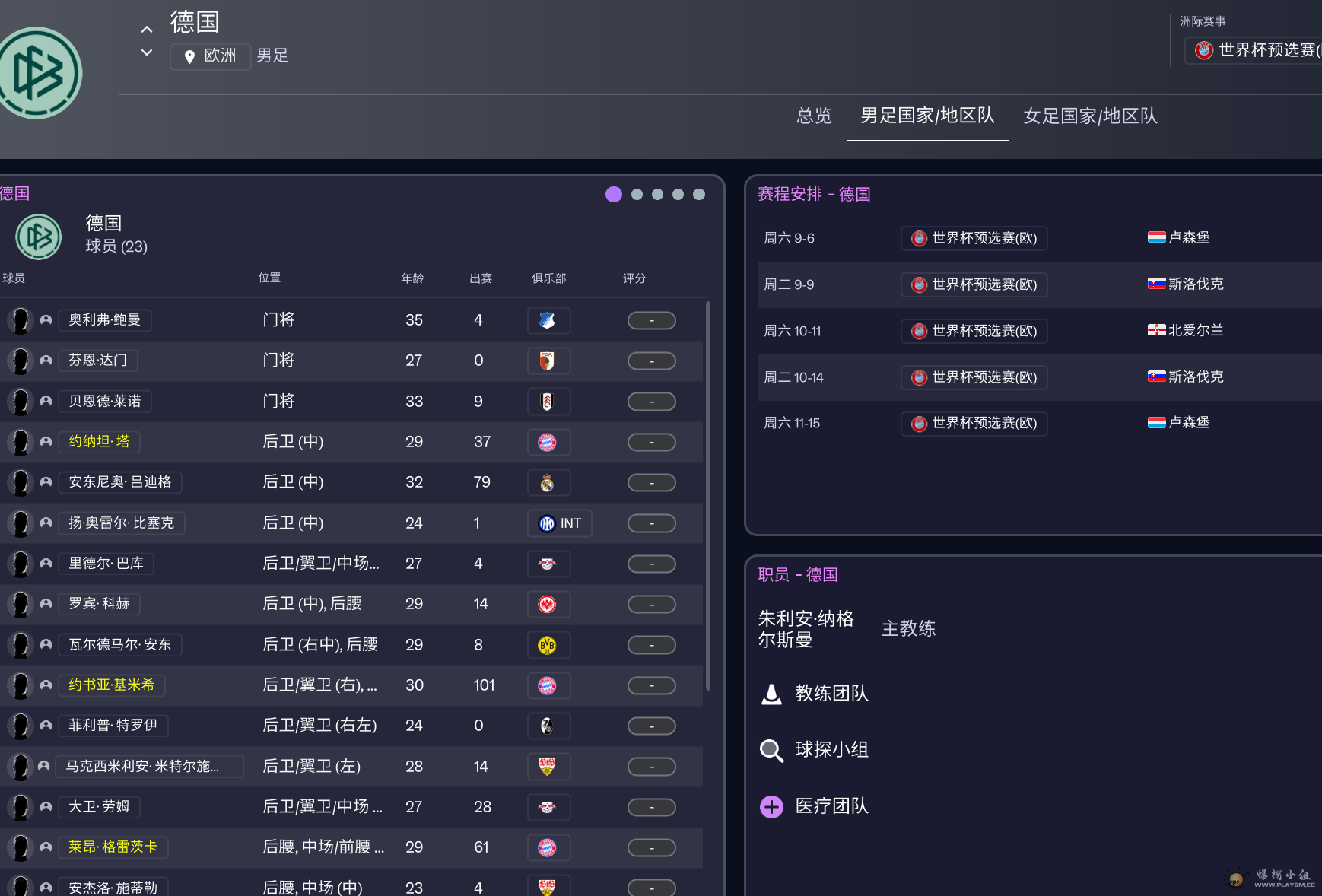Select the last page indicator dot
The width and height of the screenshot is (1322, 896).
click(698, 195)
